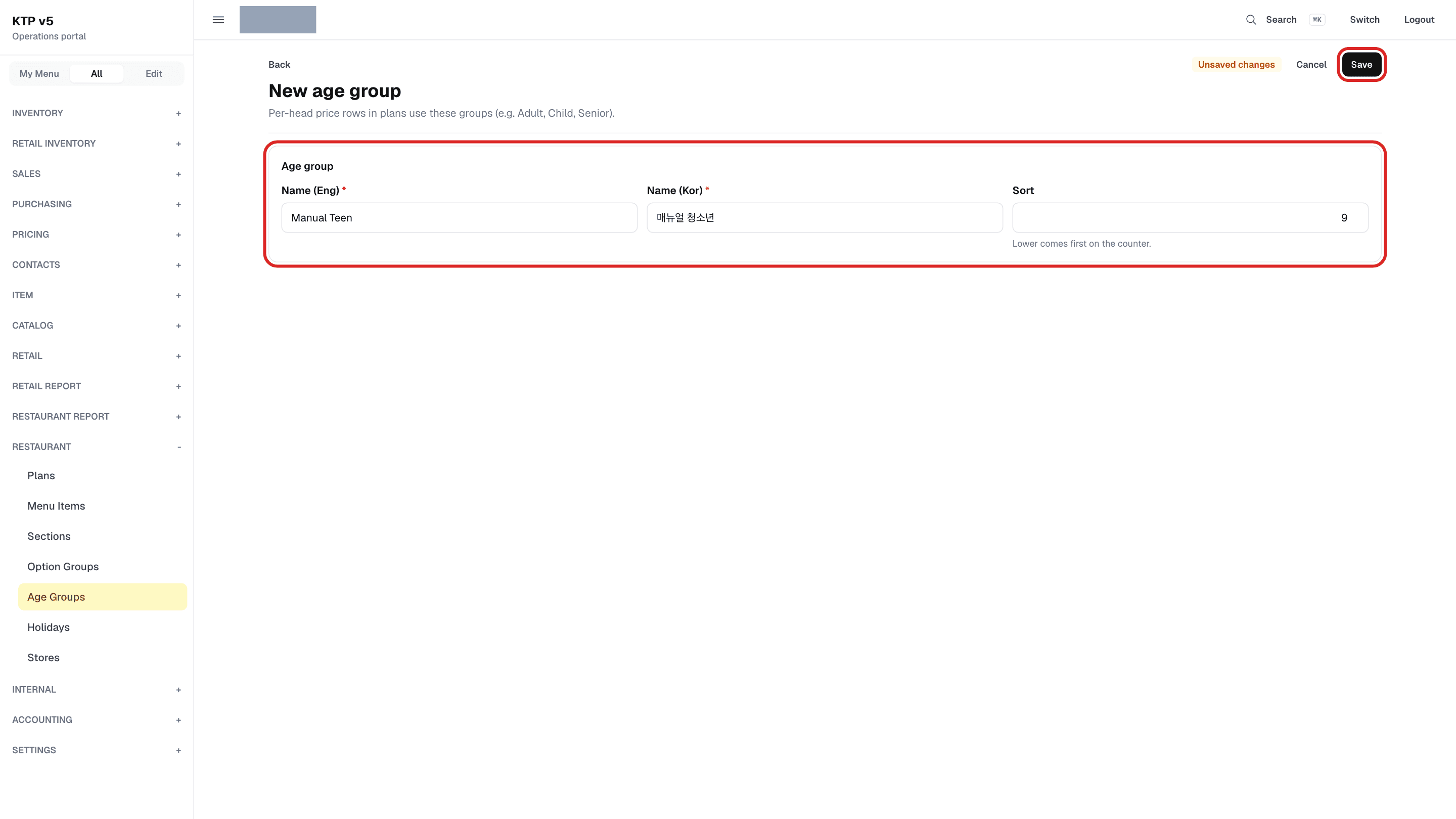Image resolution: width=1456 pixels, height=819 pixels.
Task: Open the Edit menu tab
Action: click(x=154, y=73)
